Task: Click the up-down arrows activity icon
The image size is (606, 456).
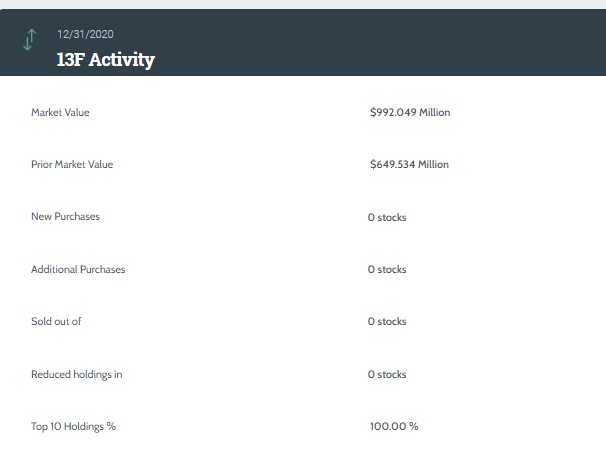Action: pyautogui.click(x=30, y=39)
